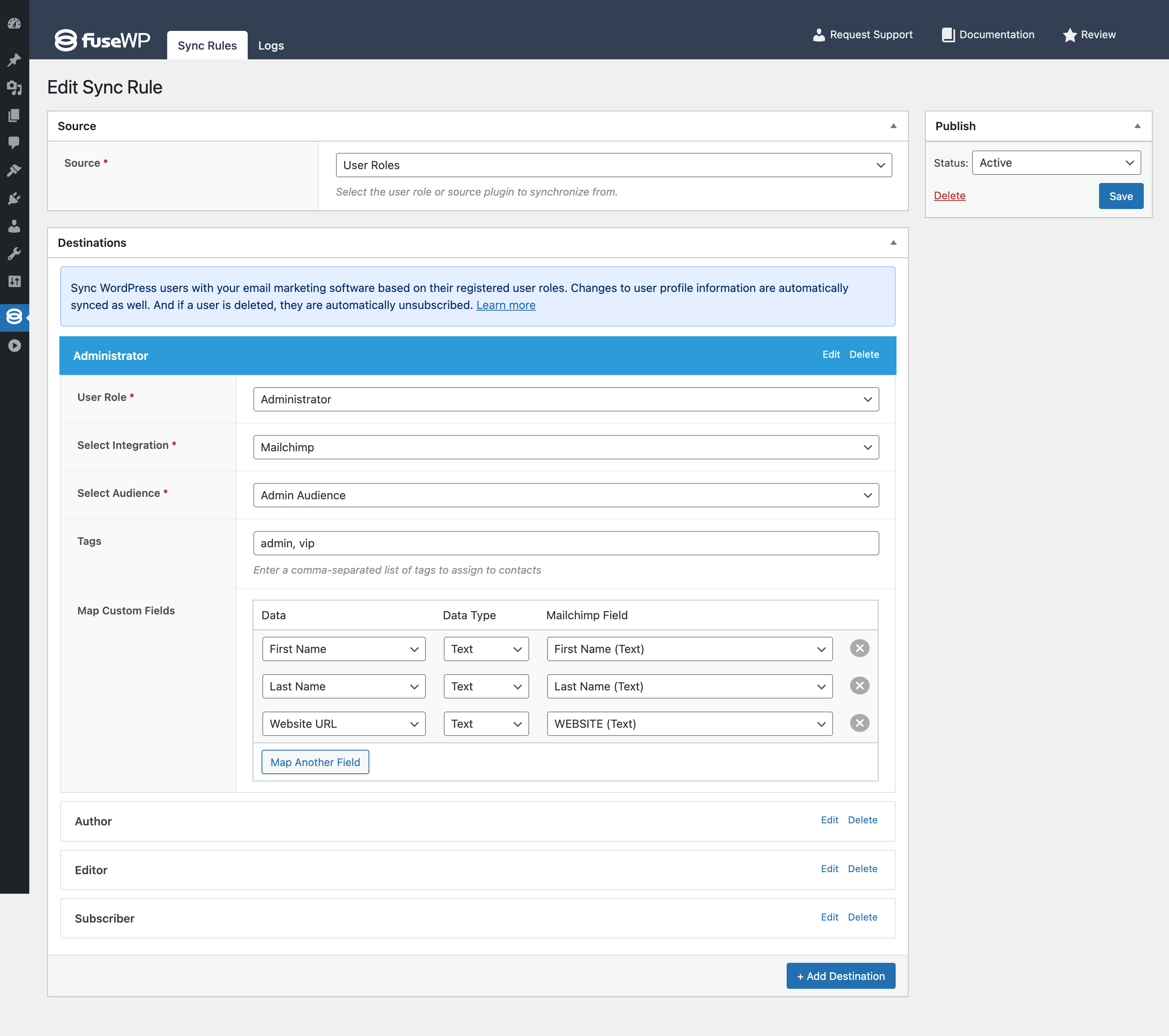Screen dimensions: 1169x1036
Task: Open the Status dropdown showing Active
Action: click(x=1056, y=163)
